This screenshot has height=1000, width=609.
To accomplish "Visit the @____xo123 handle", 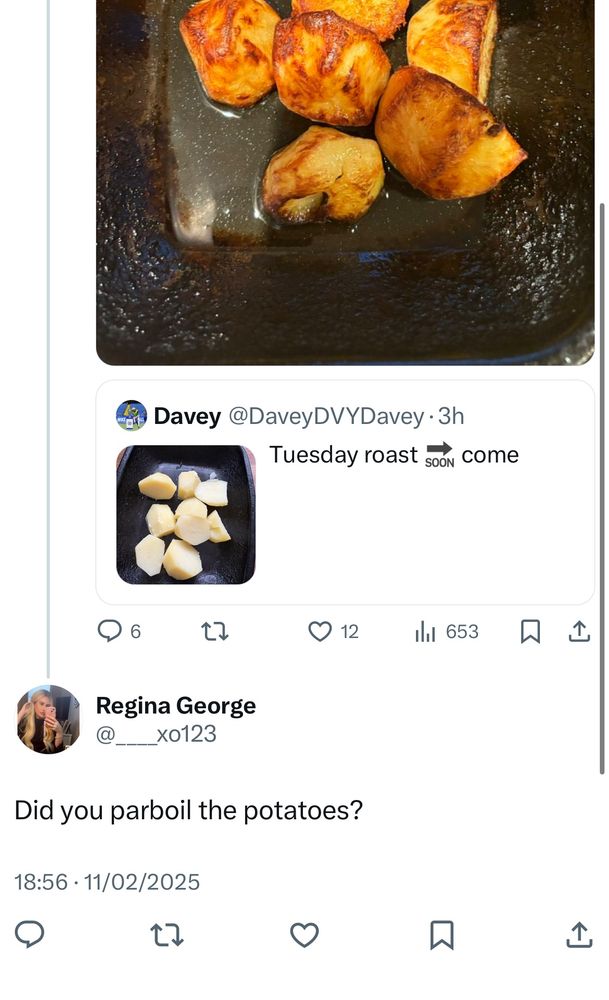I will 156,734.
